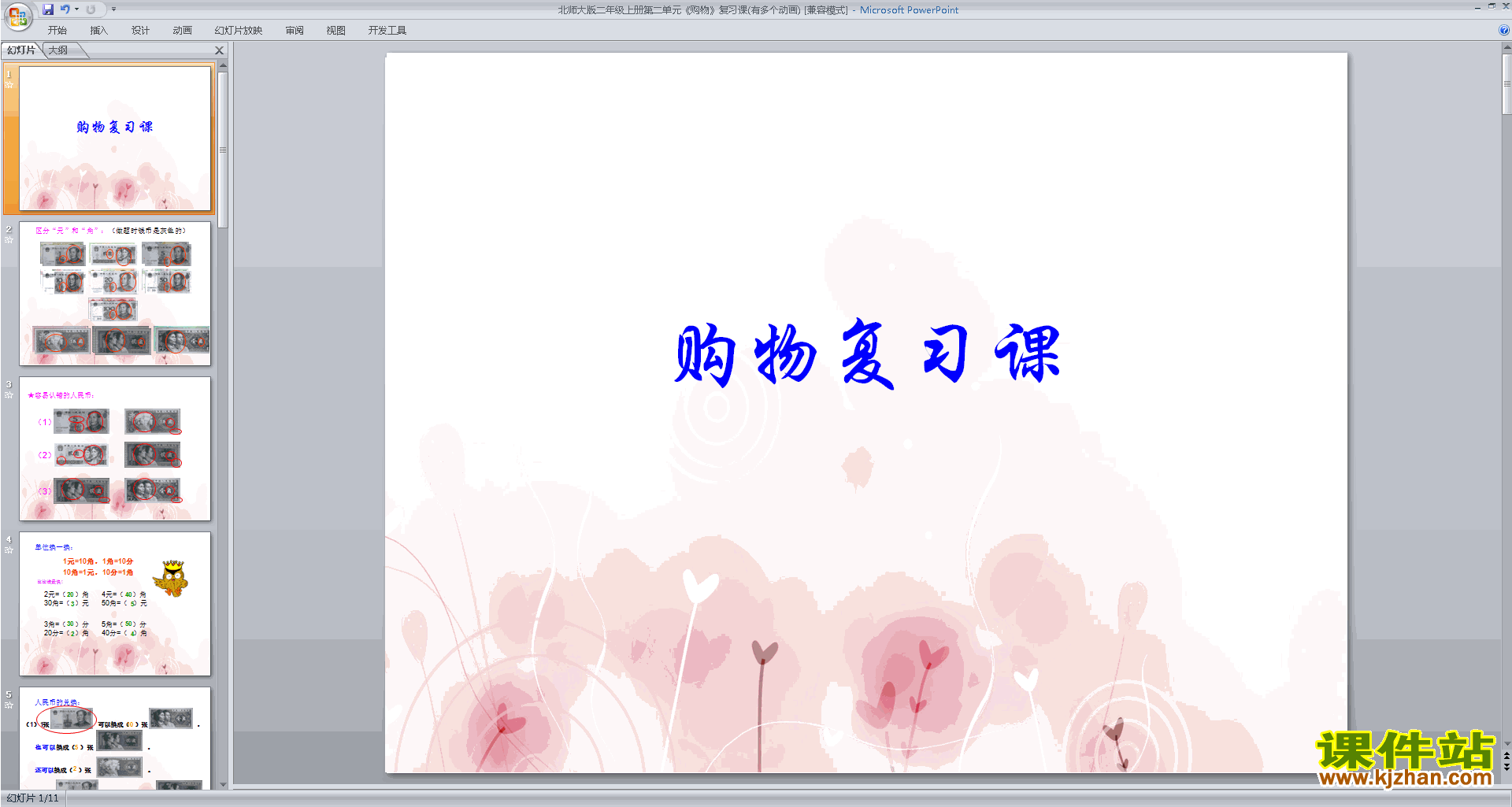This screenshot has width=1512, height=807.
Task: Select slide 3 thumbnail with numbered banknotes
Action: (115, 449)
